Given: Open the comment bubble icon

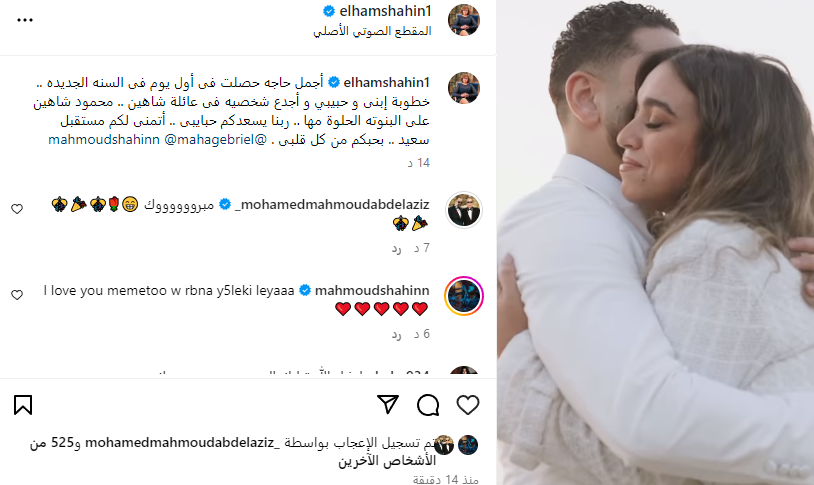Looking at the screenshot, I should pos(428,405).
